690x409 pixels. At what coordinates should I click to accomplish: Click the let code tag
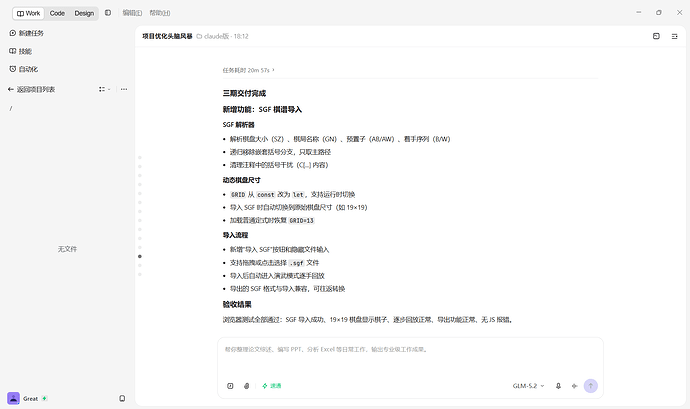click(298, 195)
